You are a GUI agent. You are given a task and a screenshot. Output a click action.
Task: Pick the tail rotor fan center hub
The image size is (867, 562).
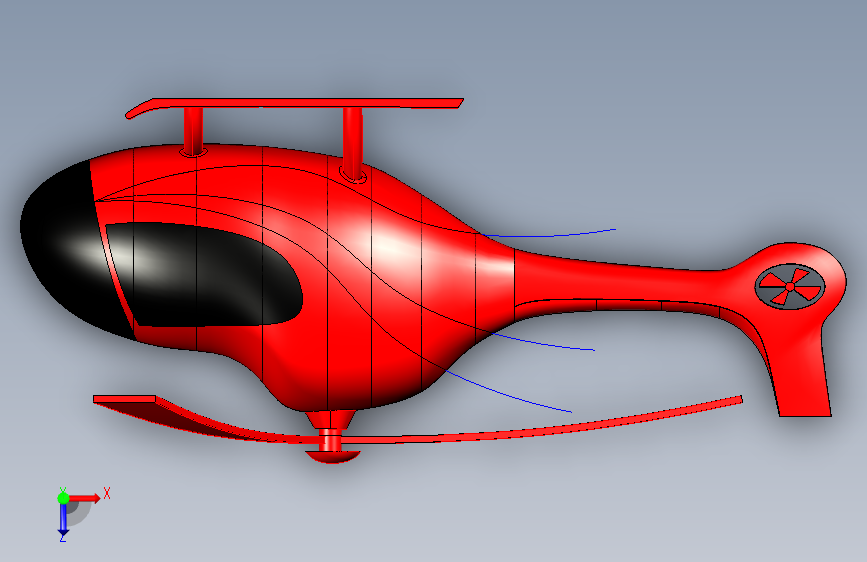click(790, 287)
